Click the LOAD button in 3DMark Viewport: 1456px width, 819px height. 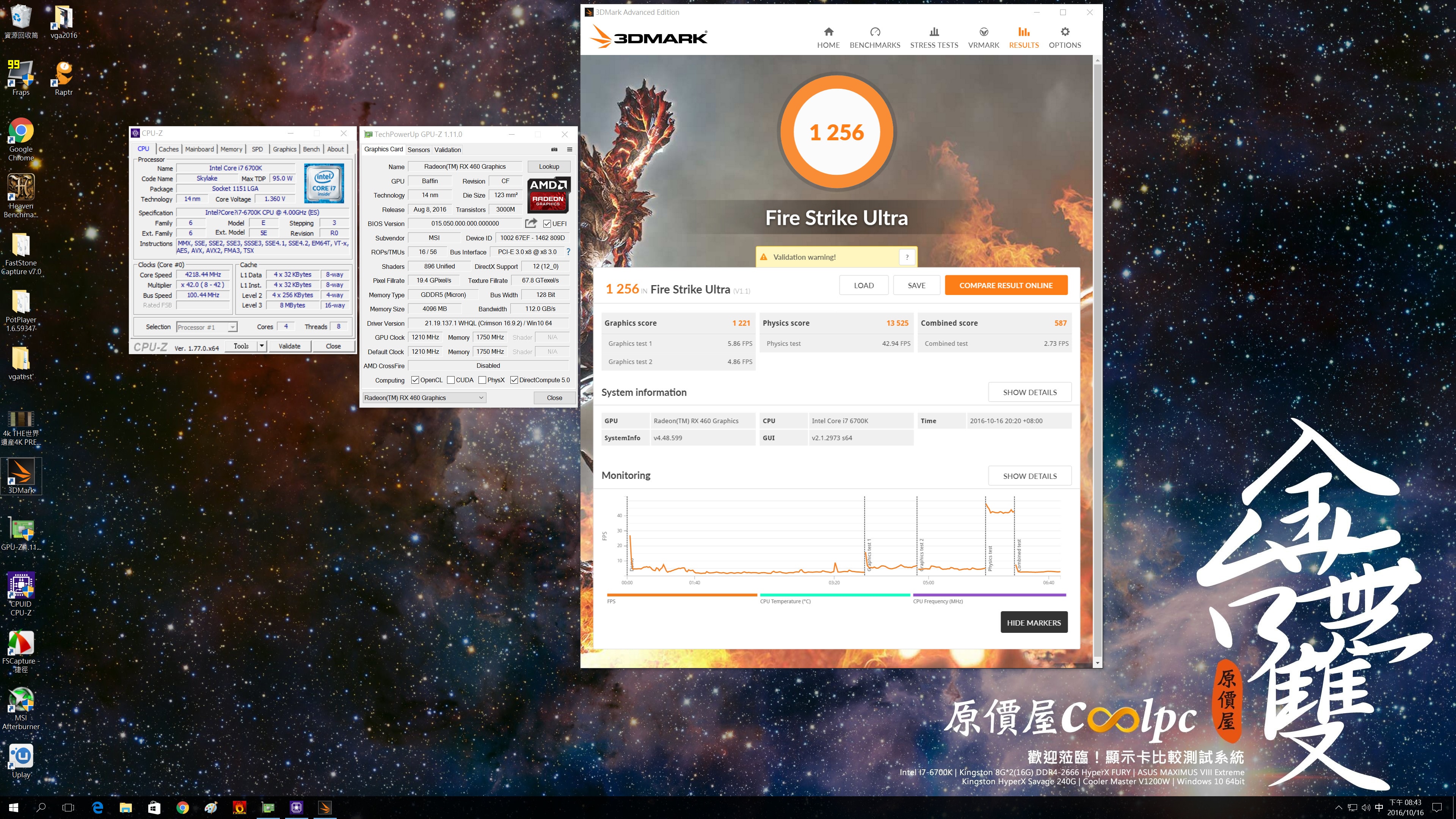(864, 286)
